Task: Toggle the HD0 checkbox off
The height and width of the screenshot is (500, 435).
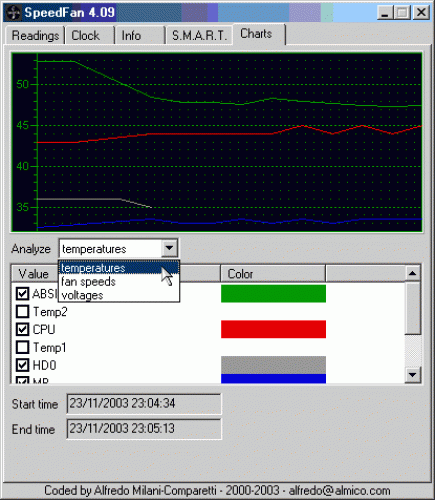Action: tap(22, 365)
